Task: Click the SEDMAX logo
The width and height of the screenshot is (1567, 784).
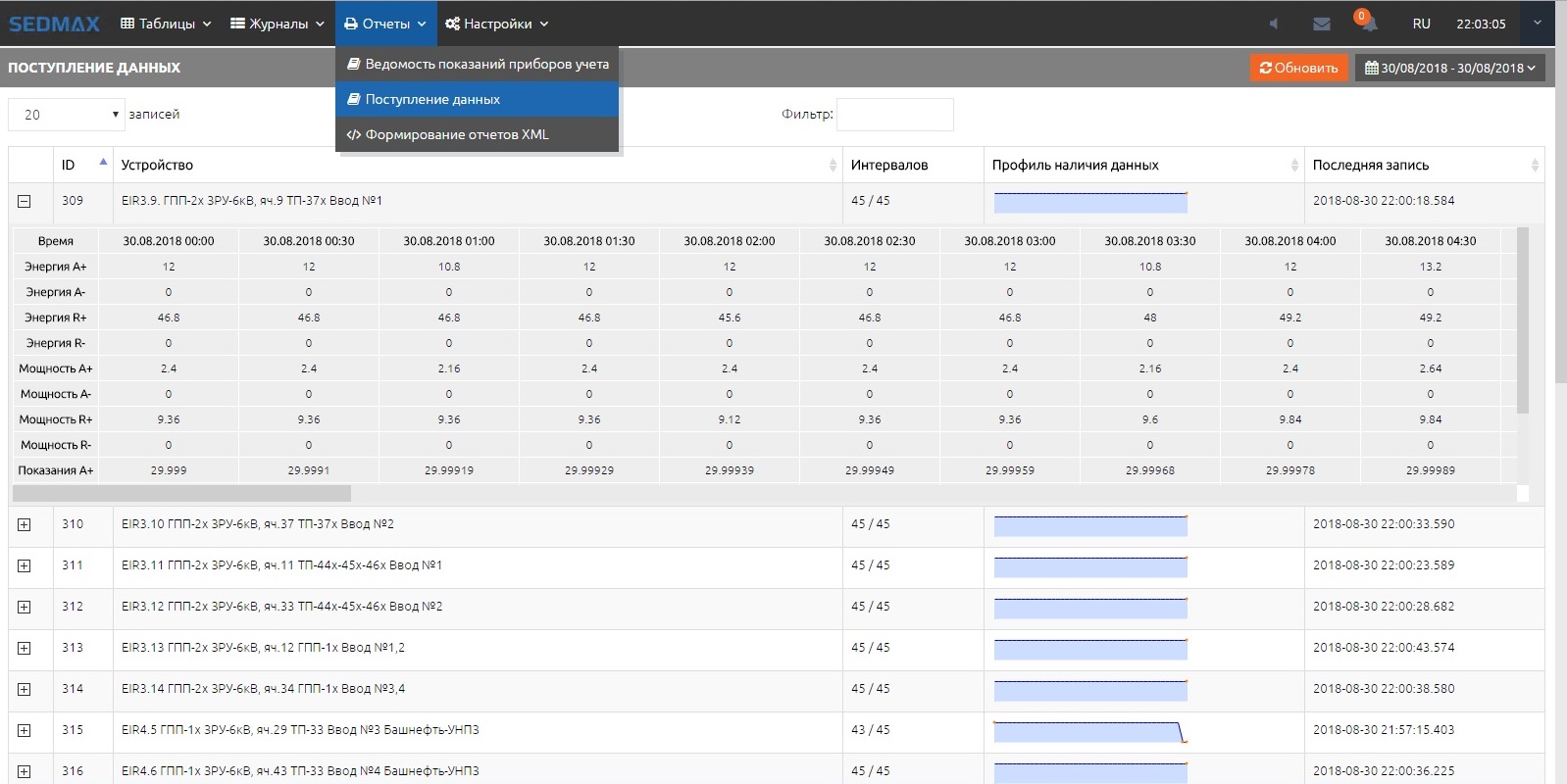Action: (x=54, y=24)
